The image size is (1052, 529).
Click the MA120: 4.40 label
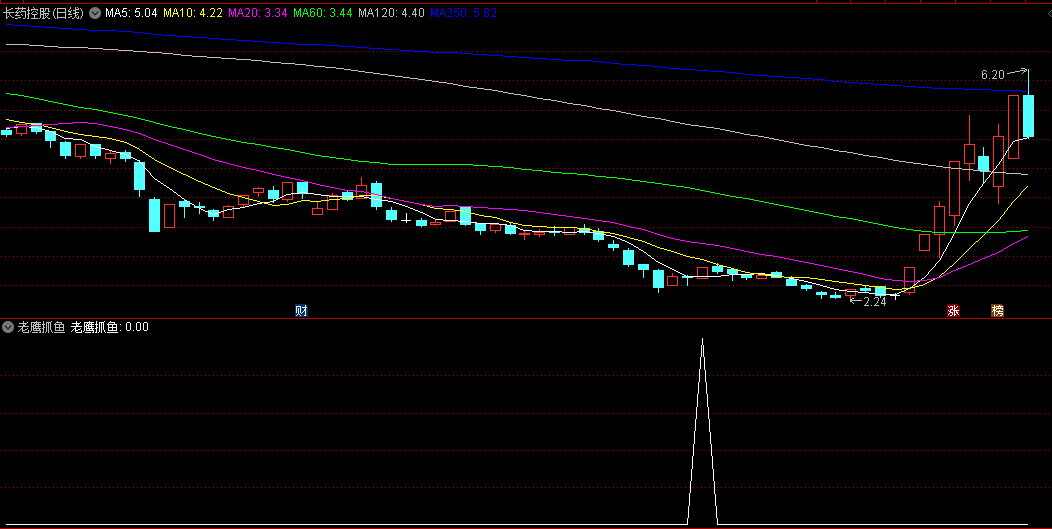coord(391,13)
